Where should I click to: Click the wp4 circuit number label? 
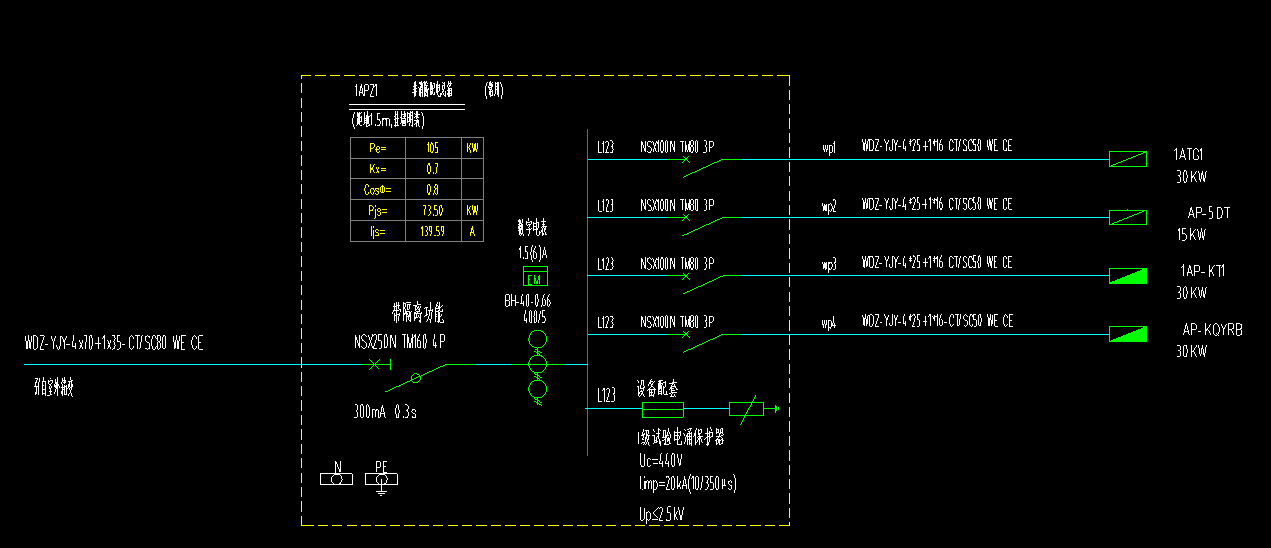point(829,323)
